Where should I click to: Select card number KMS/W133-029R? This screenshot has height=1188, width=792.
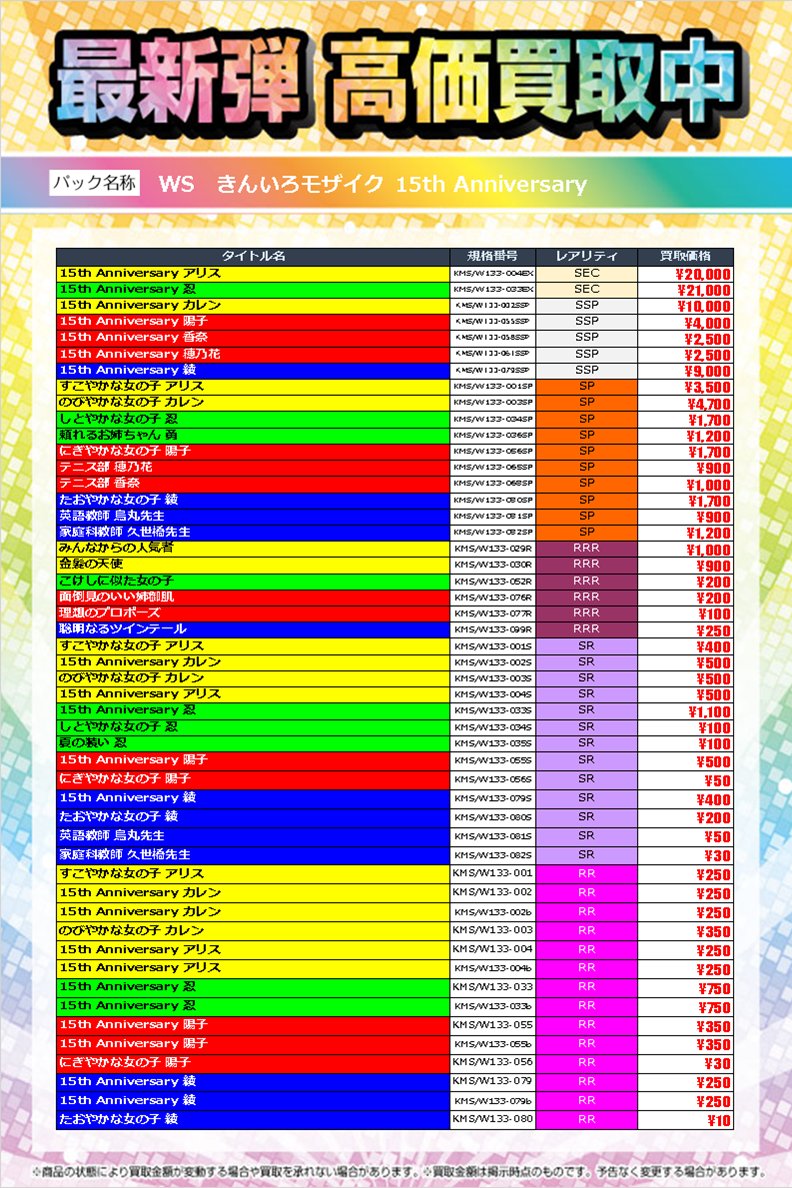pos(493,549)
